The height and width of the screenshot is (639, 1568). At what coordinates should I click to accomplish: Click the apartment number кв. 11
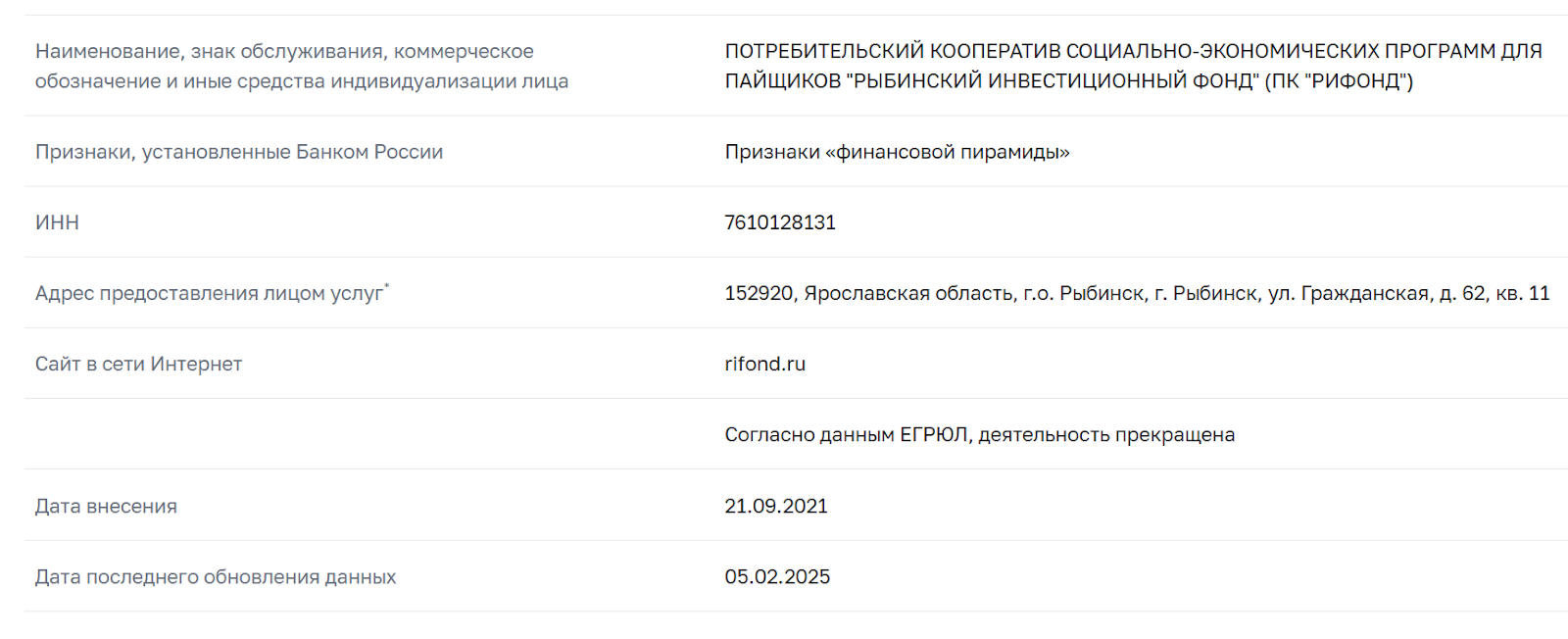coord(1523,293)
